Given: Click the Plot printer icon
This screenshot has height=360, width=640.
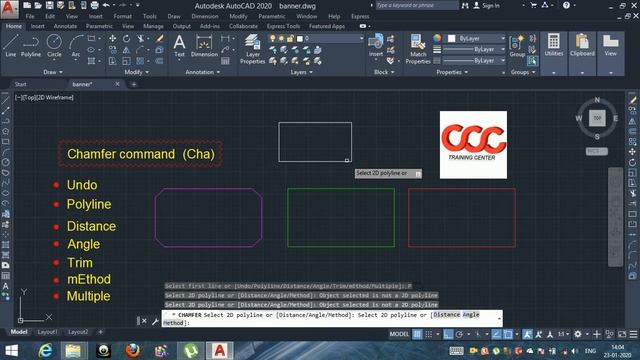Looking at the screenshot, I should coord(94,5).
